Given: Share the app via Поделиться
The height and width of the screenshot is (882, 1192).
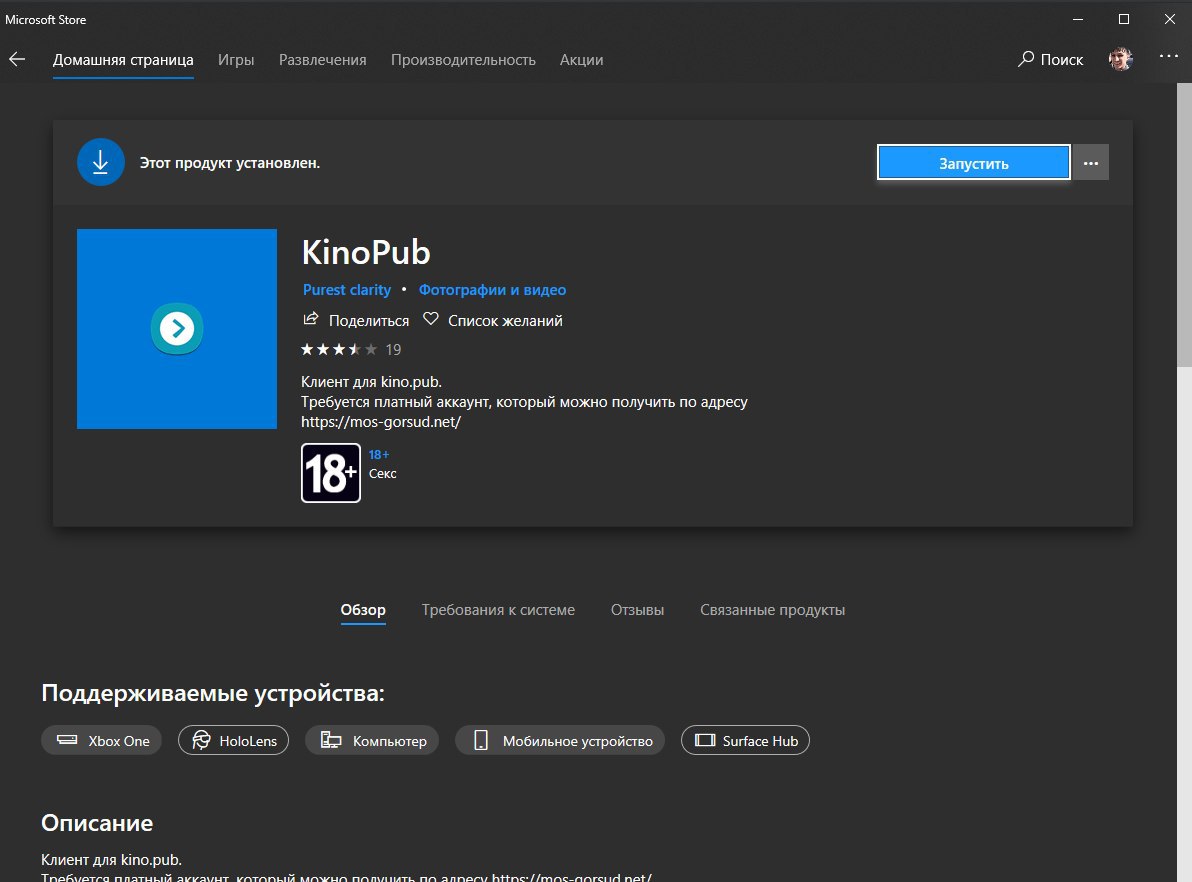Looking at the screenshot, I should click(x=356, y=320).
